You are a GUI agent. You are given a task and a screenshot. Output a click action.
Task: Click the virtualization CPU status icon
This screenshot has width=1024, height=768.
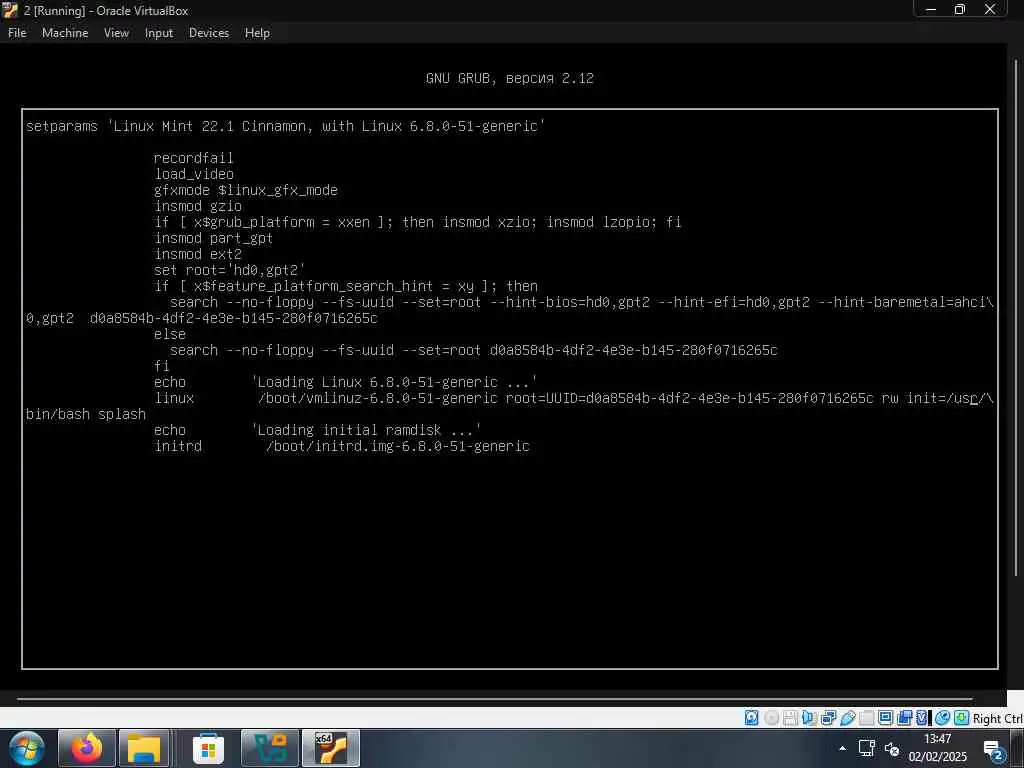point(921,718)
